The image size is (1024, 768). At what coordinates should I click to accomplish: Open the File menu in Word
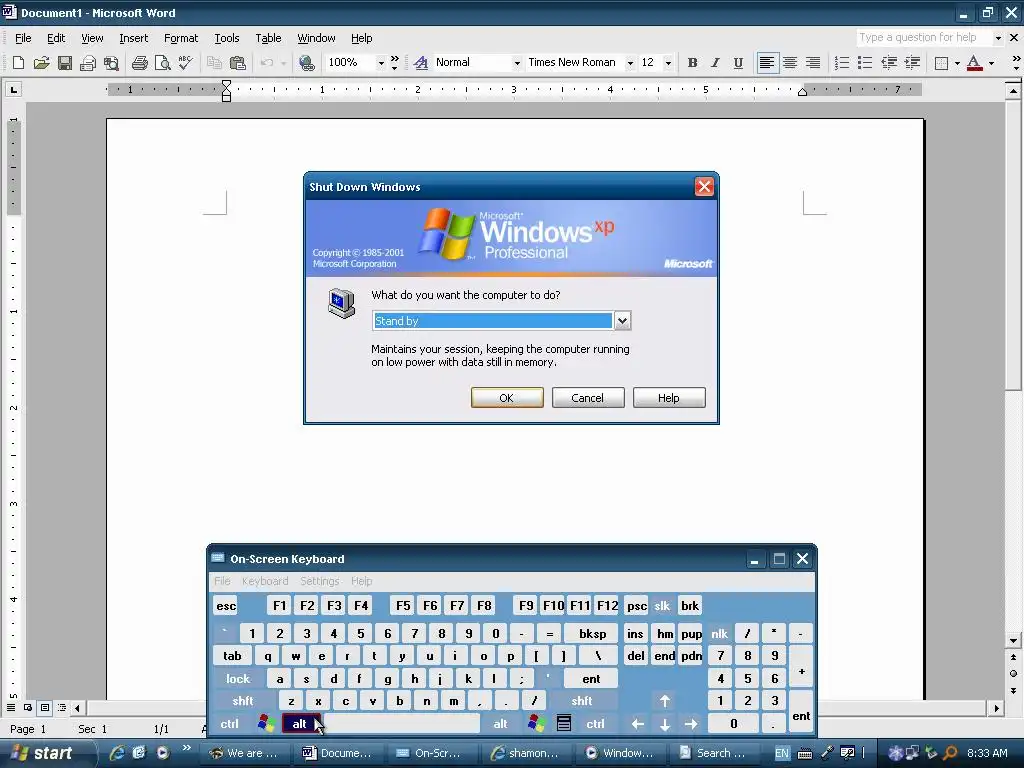click(x=23, y=38)
